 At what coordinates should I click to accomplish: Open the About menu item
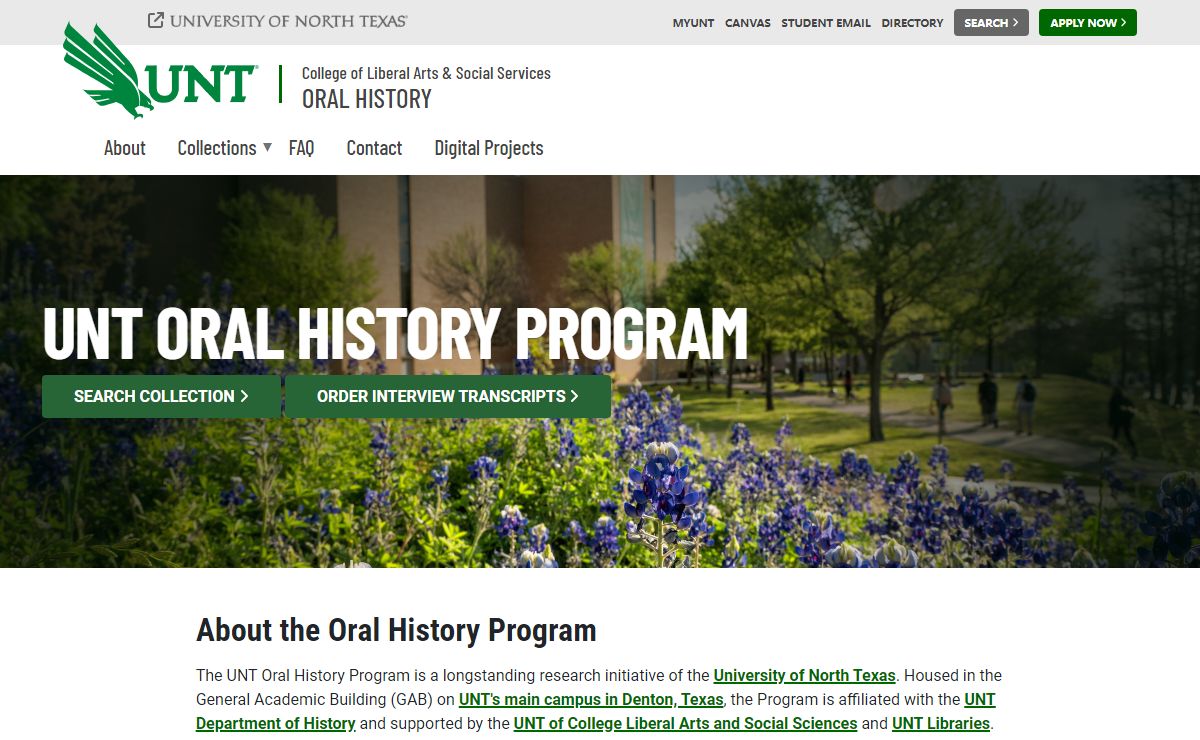tap(125, 148)
